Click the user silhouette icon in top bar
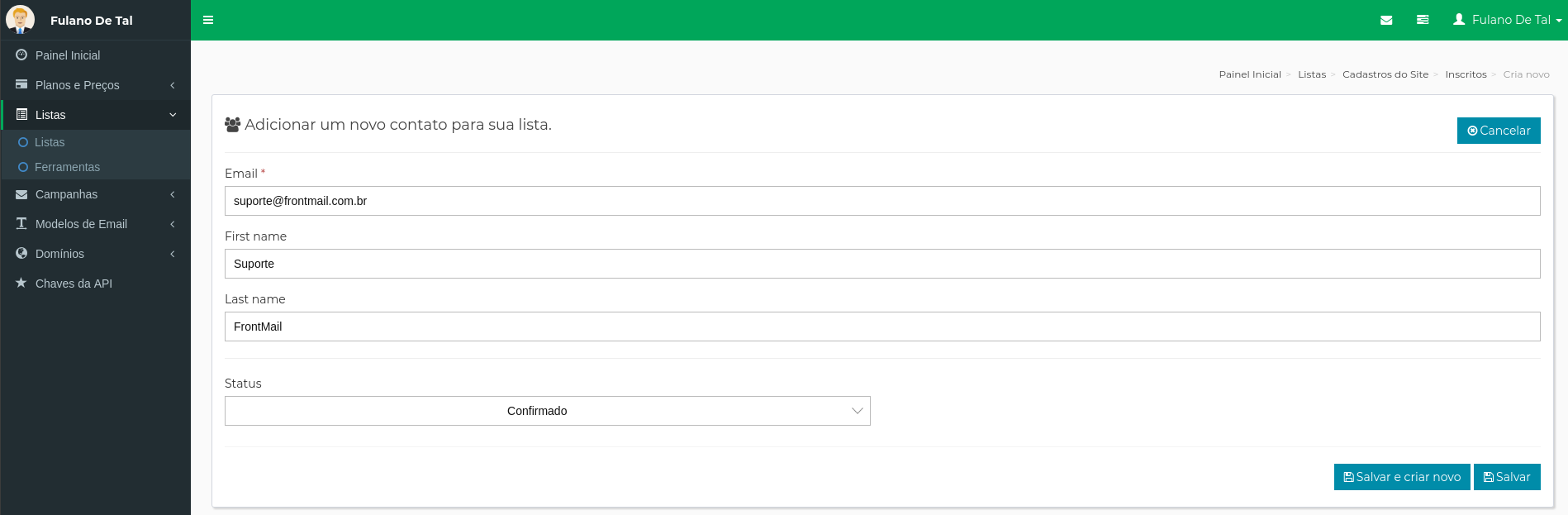The width and height of the screenshot is (1568, 515). point(1459,19)
